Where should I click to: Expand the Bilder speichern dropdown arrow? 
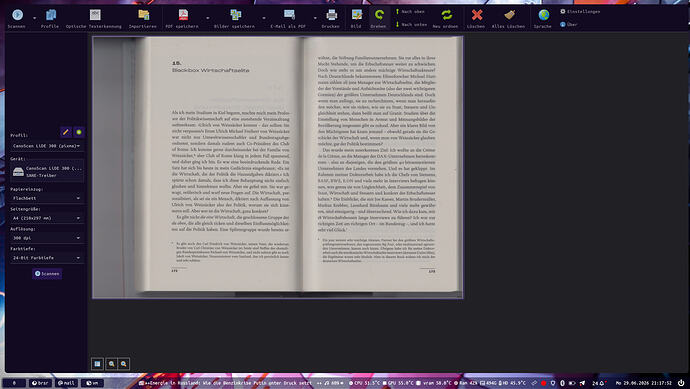(264, 18)
